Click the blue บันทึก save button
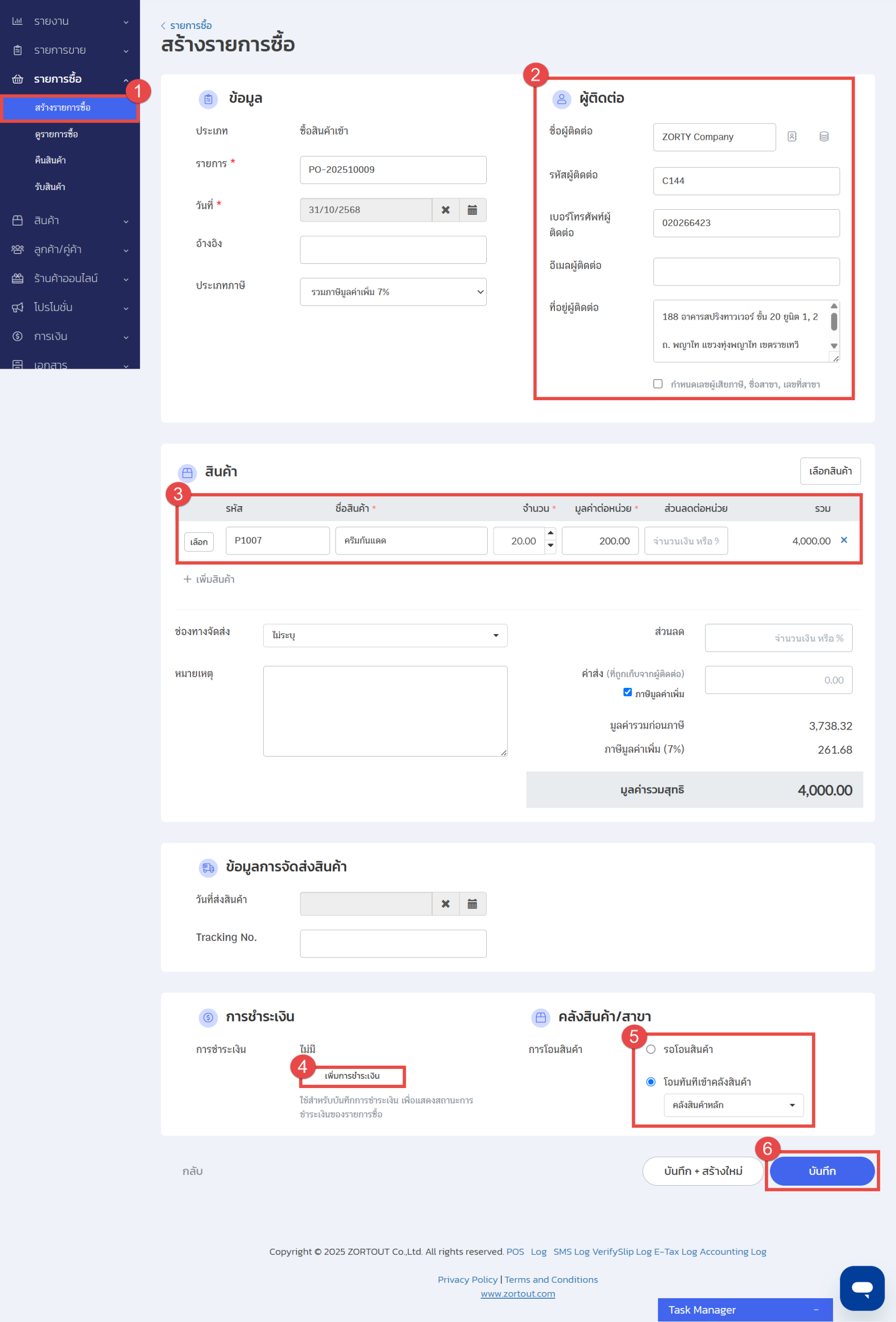Screen dimensions: 896x1322 coord(822,1171)
